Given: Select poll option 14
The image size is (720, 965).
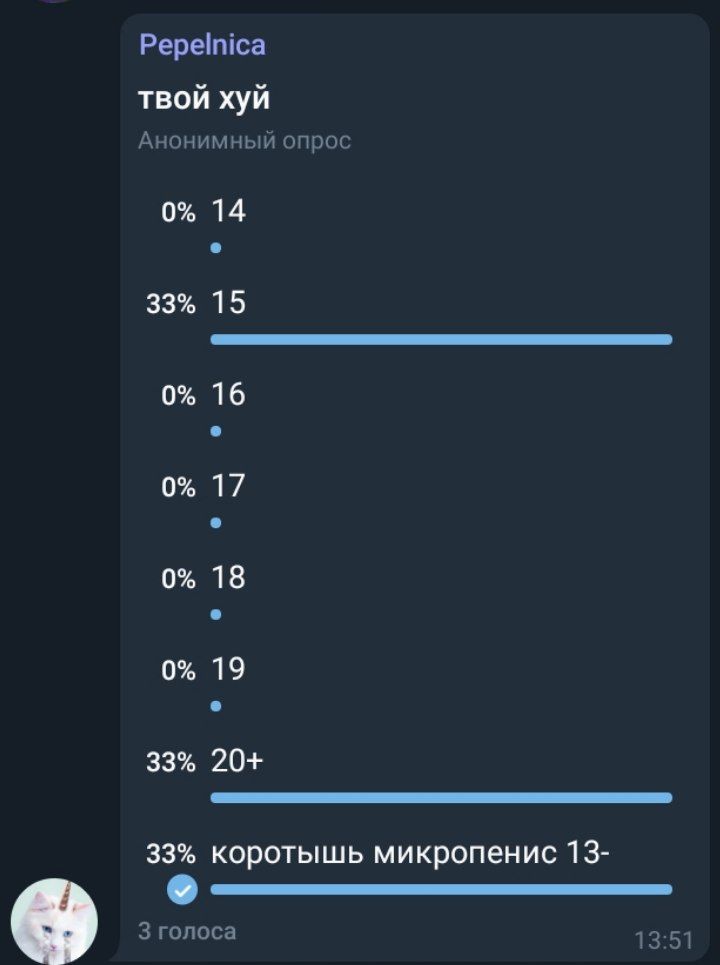Looking at the screenshot, I should 228,211.
